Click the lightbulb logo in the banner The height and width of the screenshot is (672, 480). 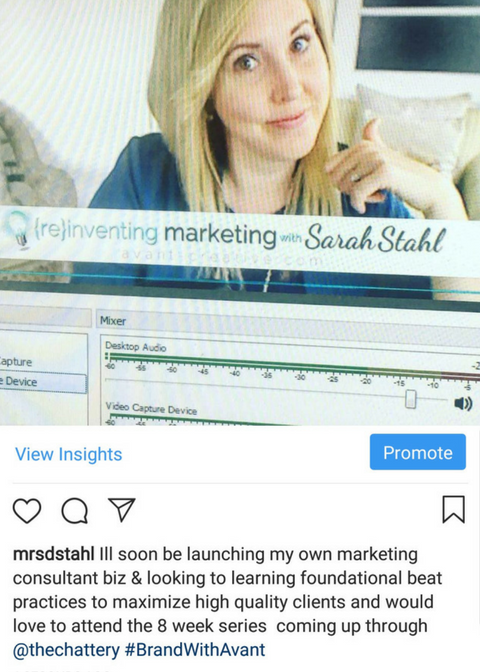pos(18,229)
